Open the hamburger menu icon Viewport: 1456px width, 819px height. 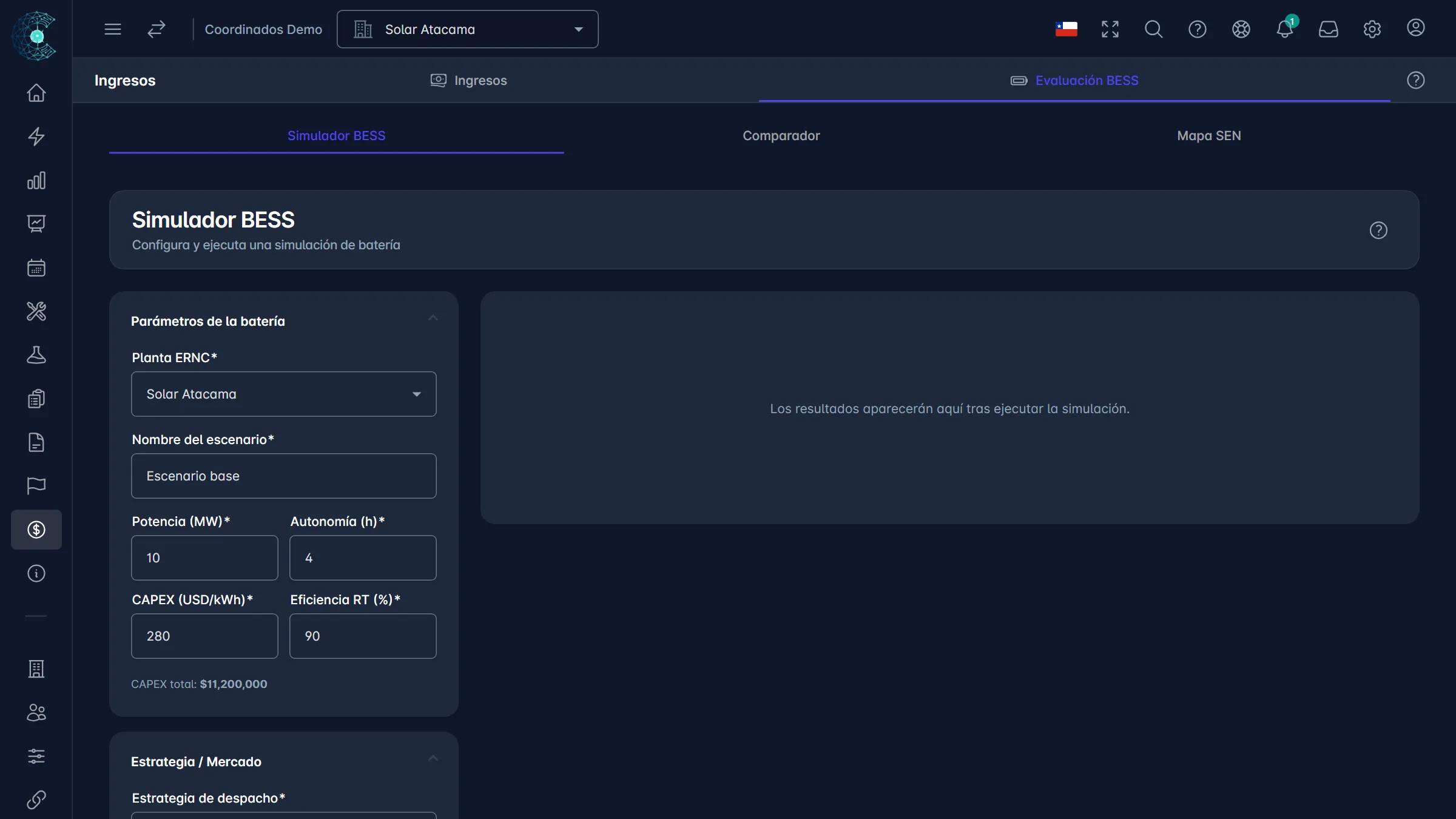click(113, 29)
